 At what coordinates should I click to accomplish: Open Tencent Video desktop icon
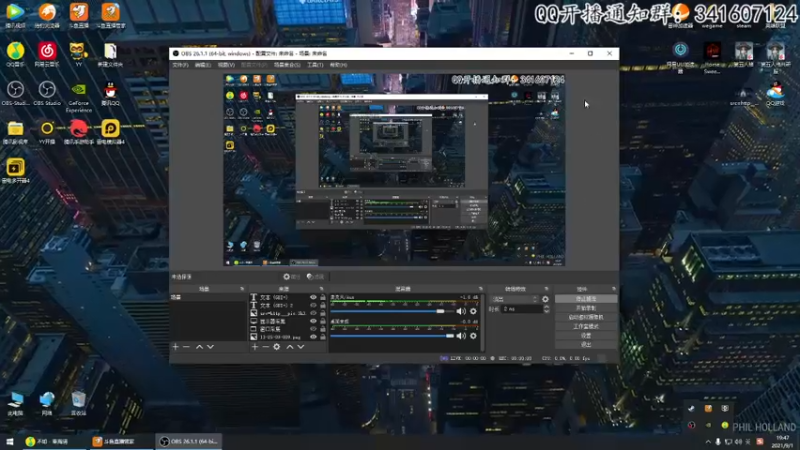15,16
